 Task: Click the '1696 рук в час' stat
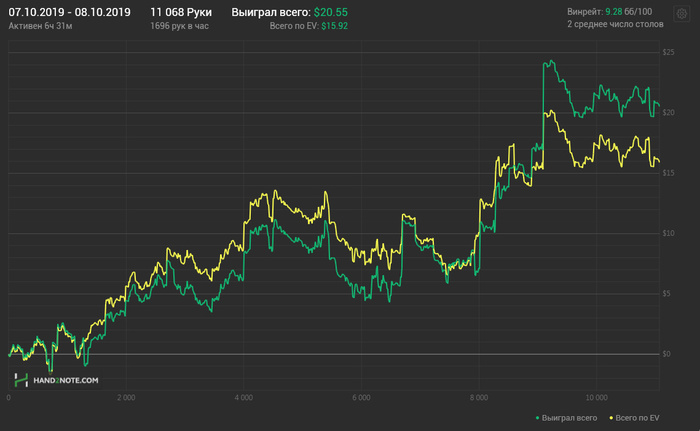[x=181, y=24]
